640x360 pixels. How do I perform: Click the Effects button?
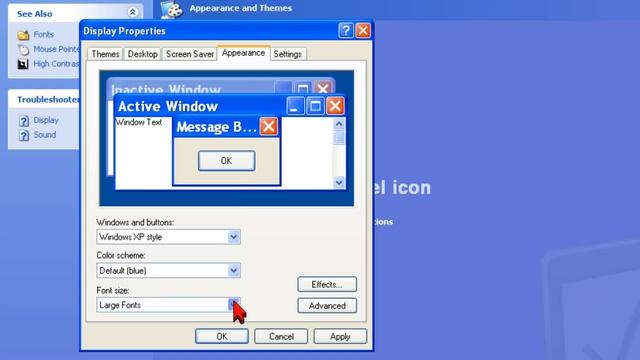(x=327, y=284)
